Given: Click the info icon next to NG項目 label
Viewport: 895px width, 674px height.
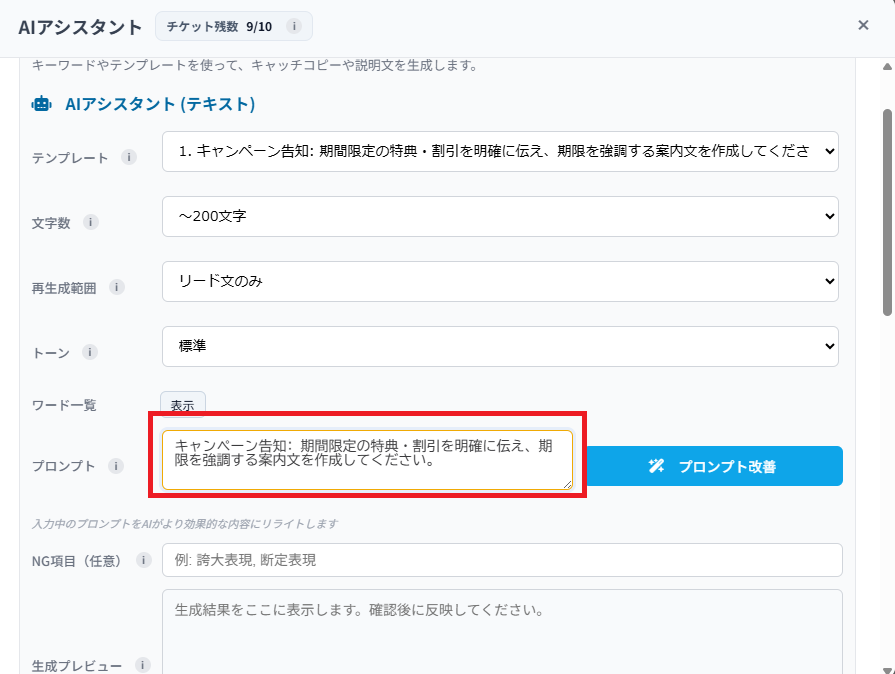Looking at the screenshot, I should point(143,560).
